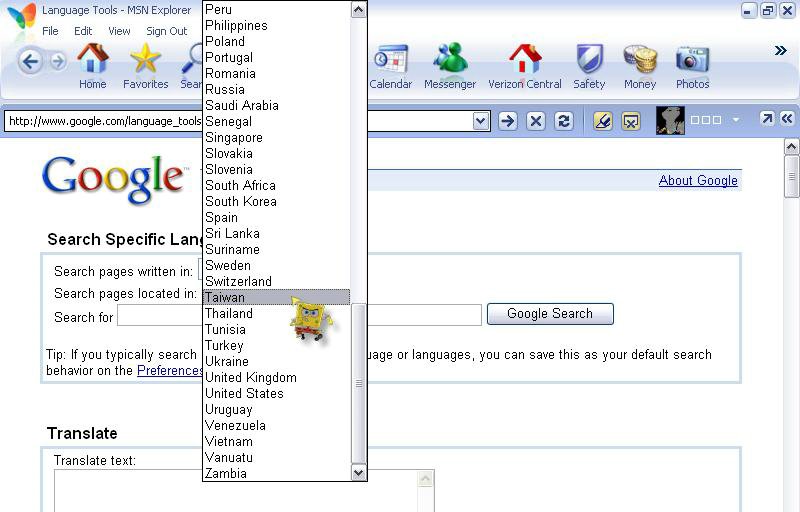Select Poland in the dropdown list
The image size is (800, 512).
[x=276, y=41]
